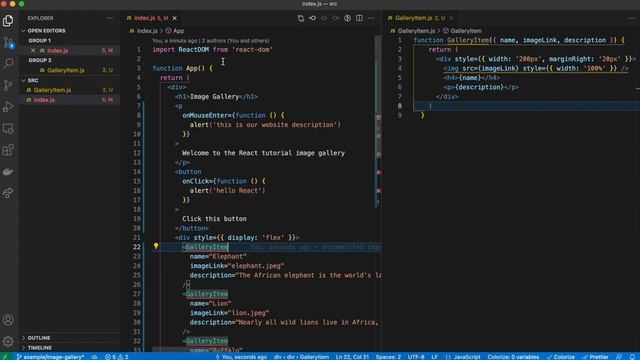Click 'Welcome to the React tutorial image gallery' text
Viewport: 640px width, 360px height.
[x=263, y=153]
